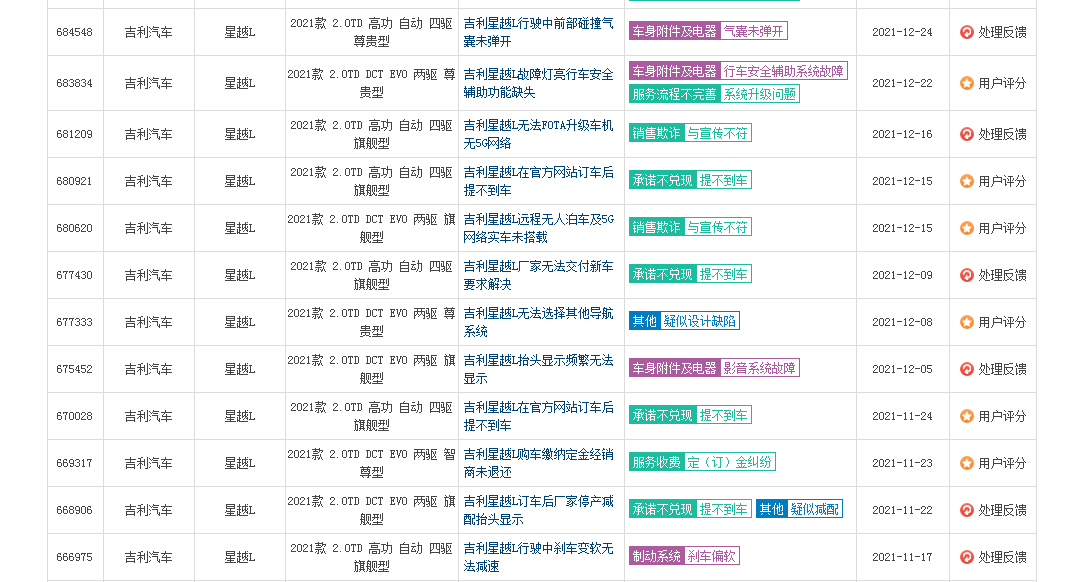Open complaint 吉利星越L无法FOTA升级车机无5G网络

tap(539, 134)
